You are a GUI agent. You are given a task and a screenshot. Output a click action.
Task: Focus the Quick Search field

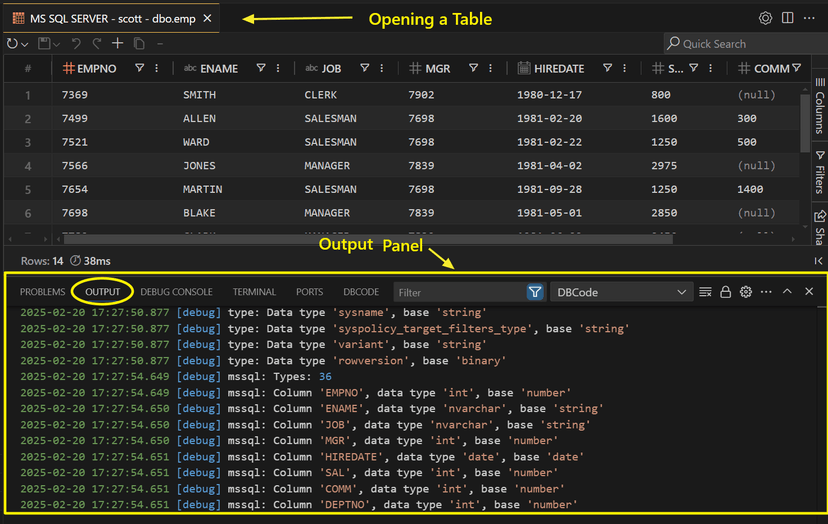[x=745, y=43]
